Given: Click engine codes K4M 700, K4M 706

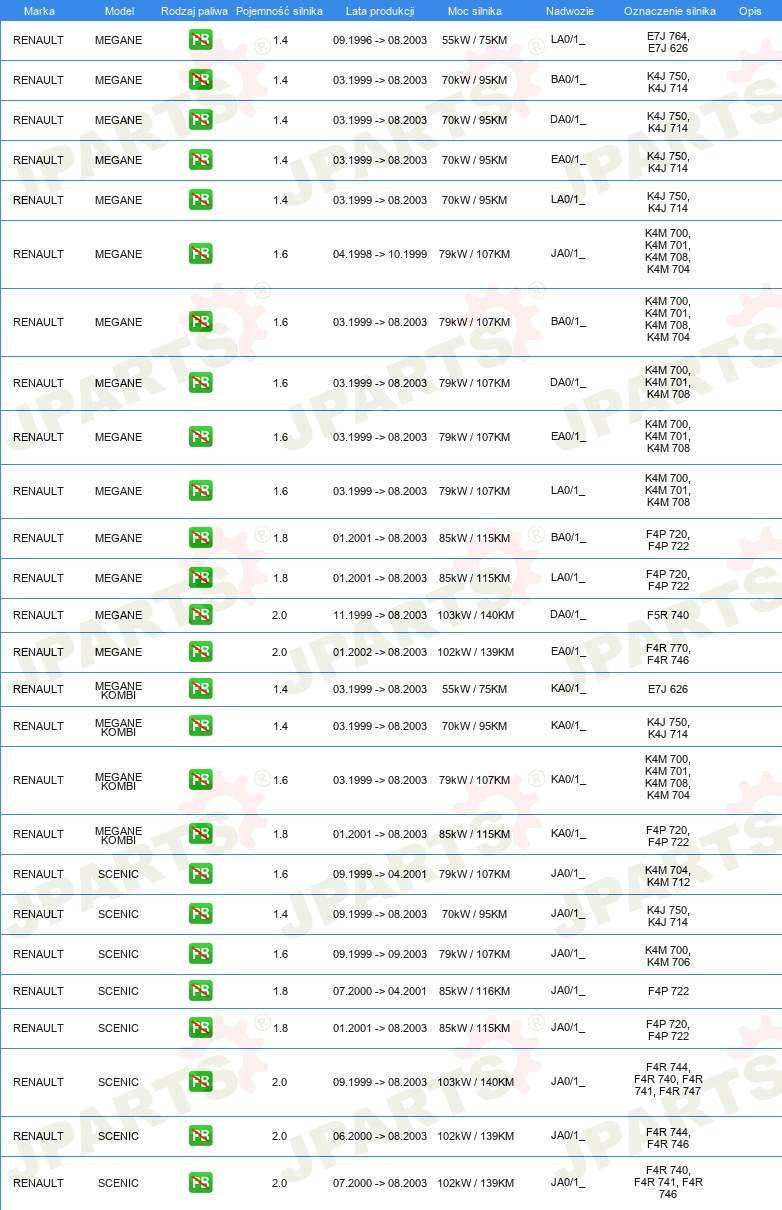Looking at the screenshot, I should pyautogui.click(x=668, y=955).
